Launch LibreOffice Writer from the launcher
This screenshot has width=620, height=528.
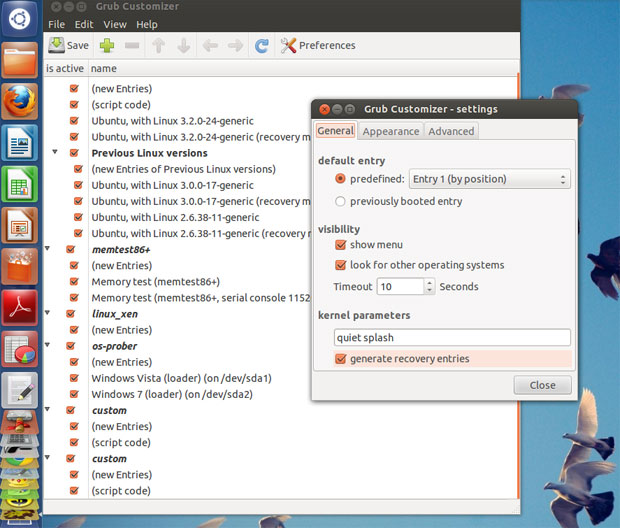20,143
